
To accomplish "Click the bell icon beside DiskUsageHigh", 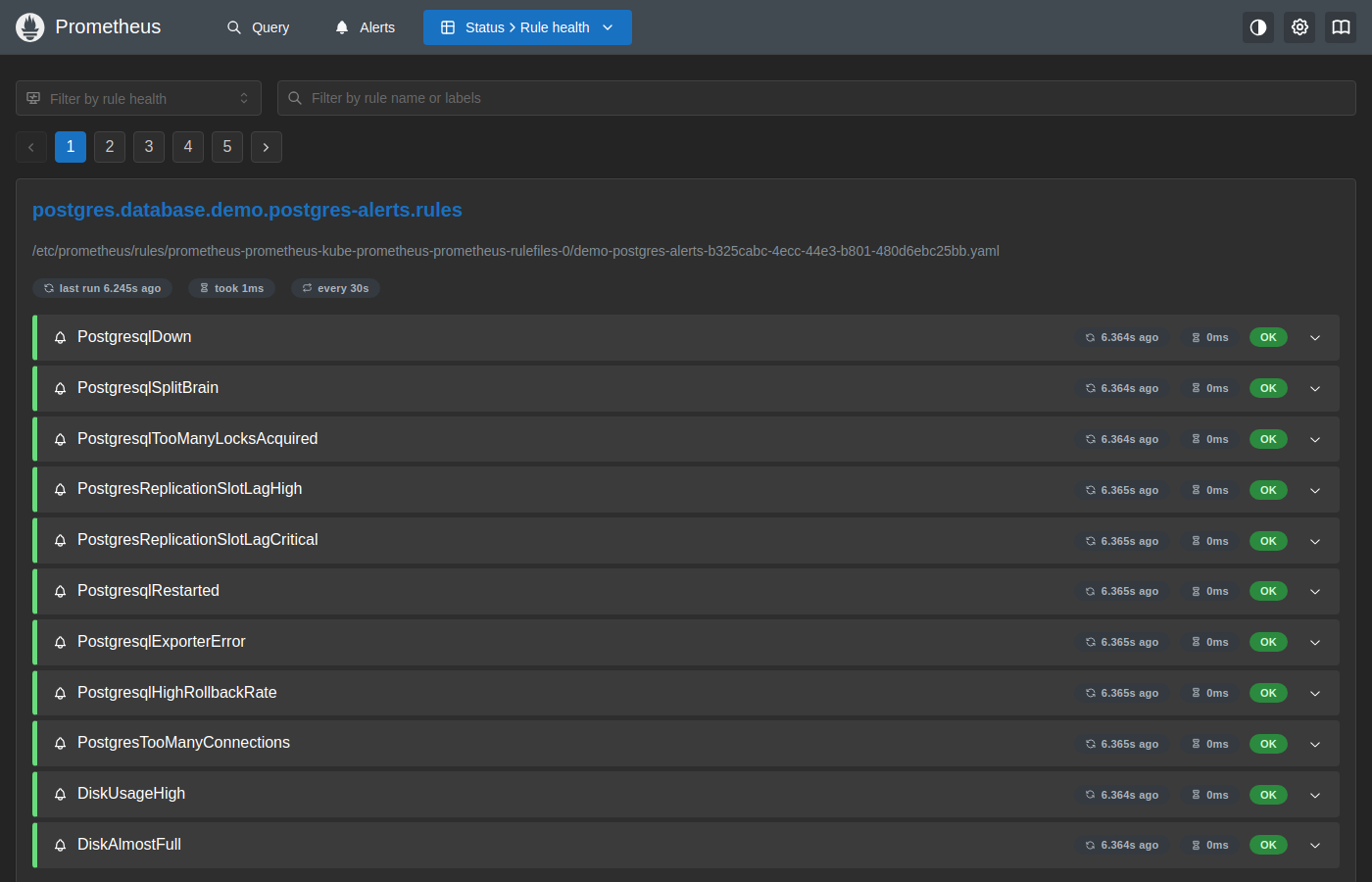I will 60,794.
